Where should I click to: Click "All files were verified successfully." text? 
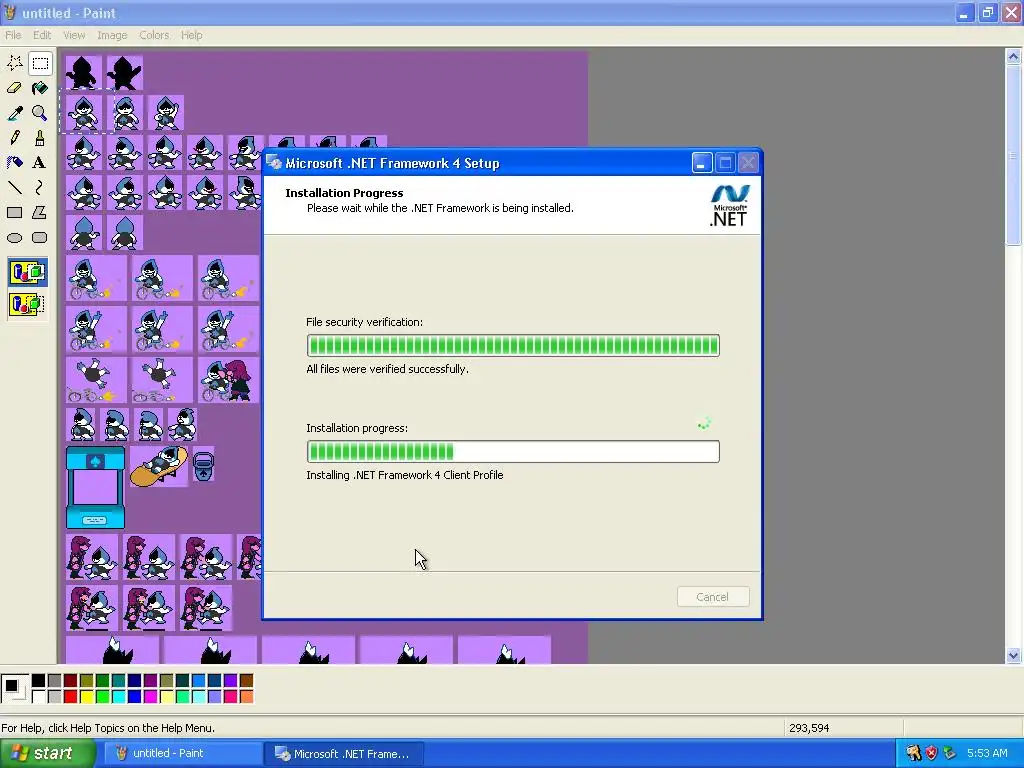387,369
